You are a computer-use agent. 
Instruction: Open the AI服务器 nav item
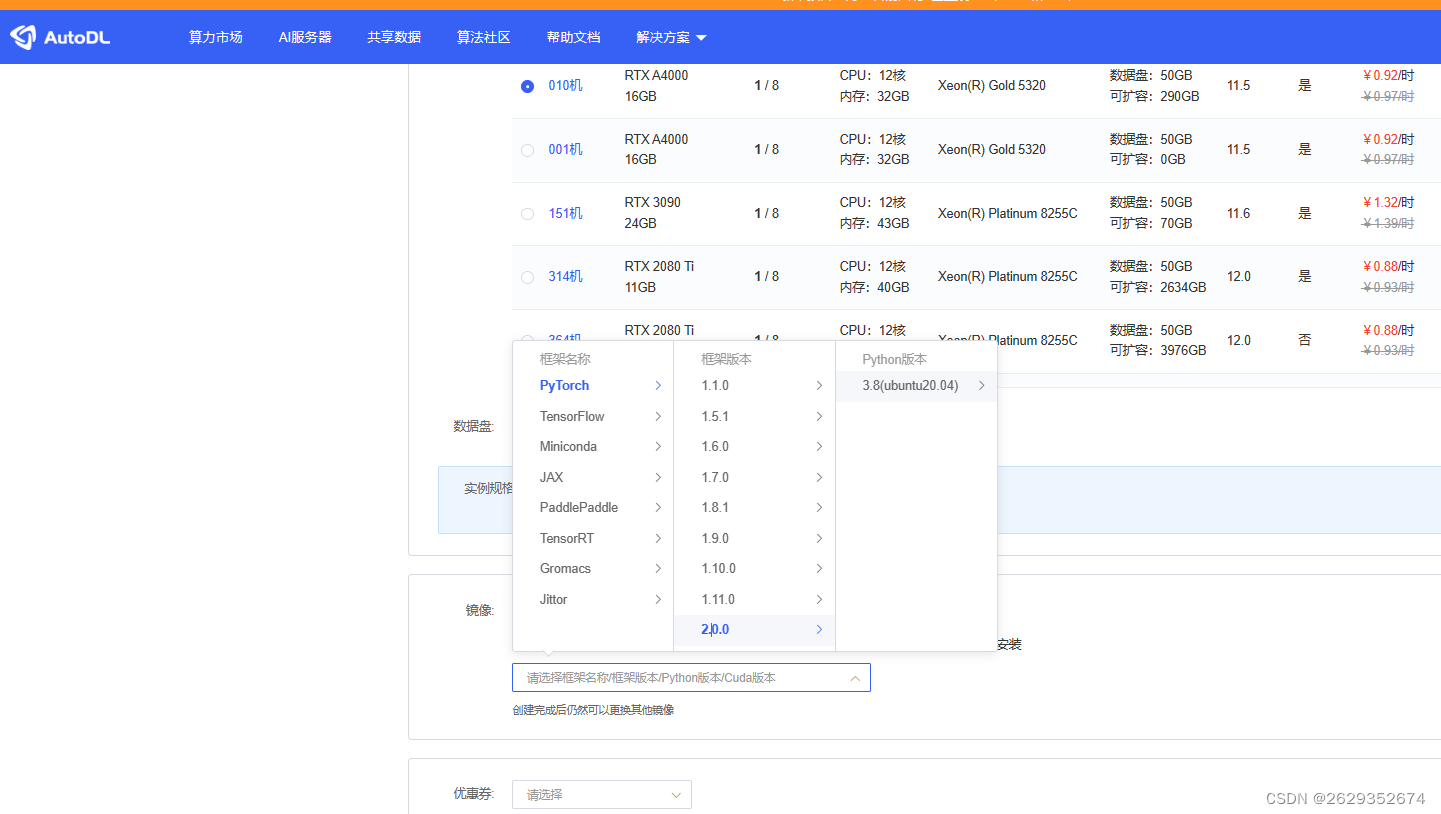pyautogui.click(x=305, y=38)
